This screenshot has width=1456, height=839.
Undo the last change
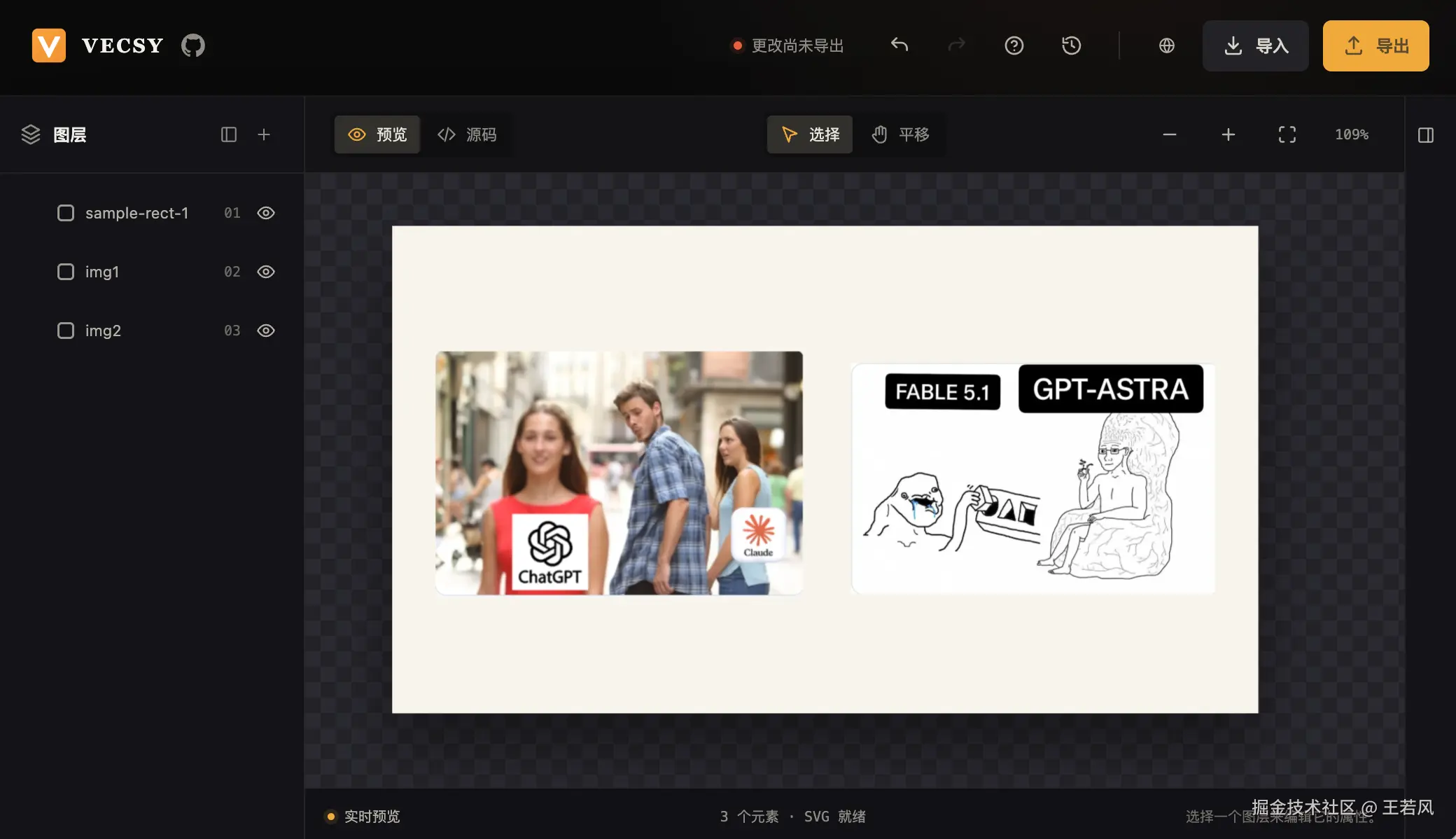click(899, 46)
